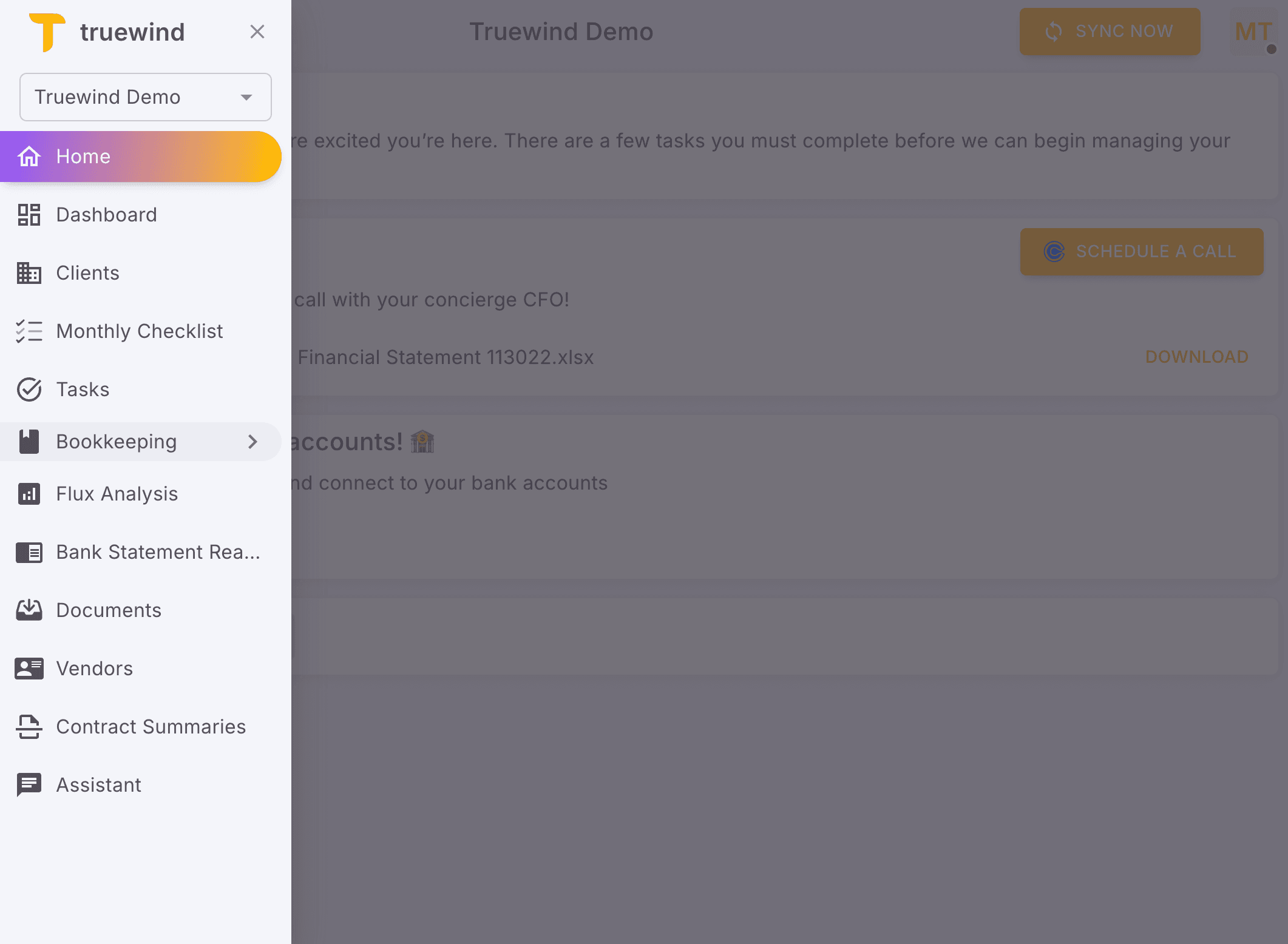Select Home in the navigation menu

83,156
